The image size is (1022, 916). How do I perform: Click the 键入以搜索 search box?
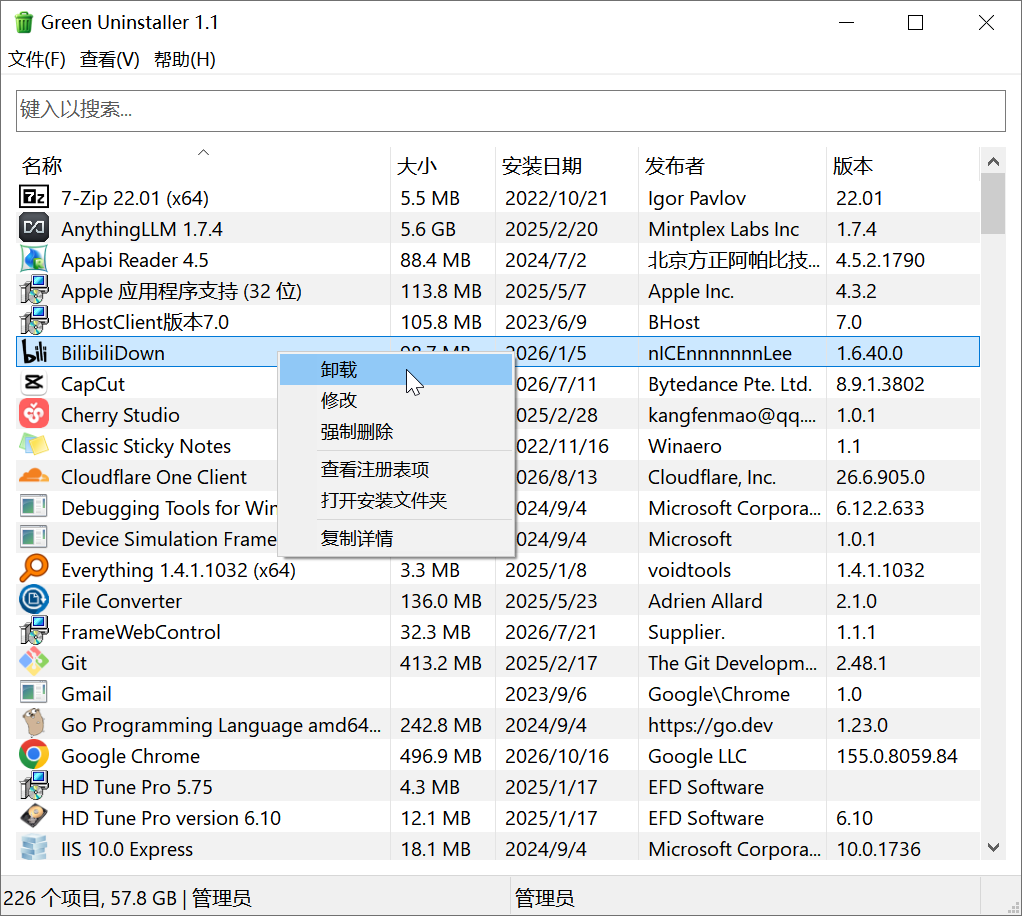[x=511, y=110]
